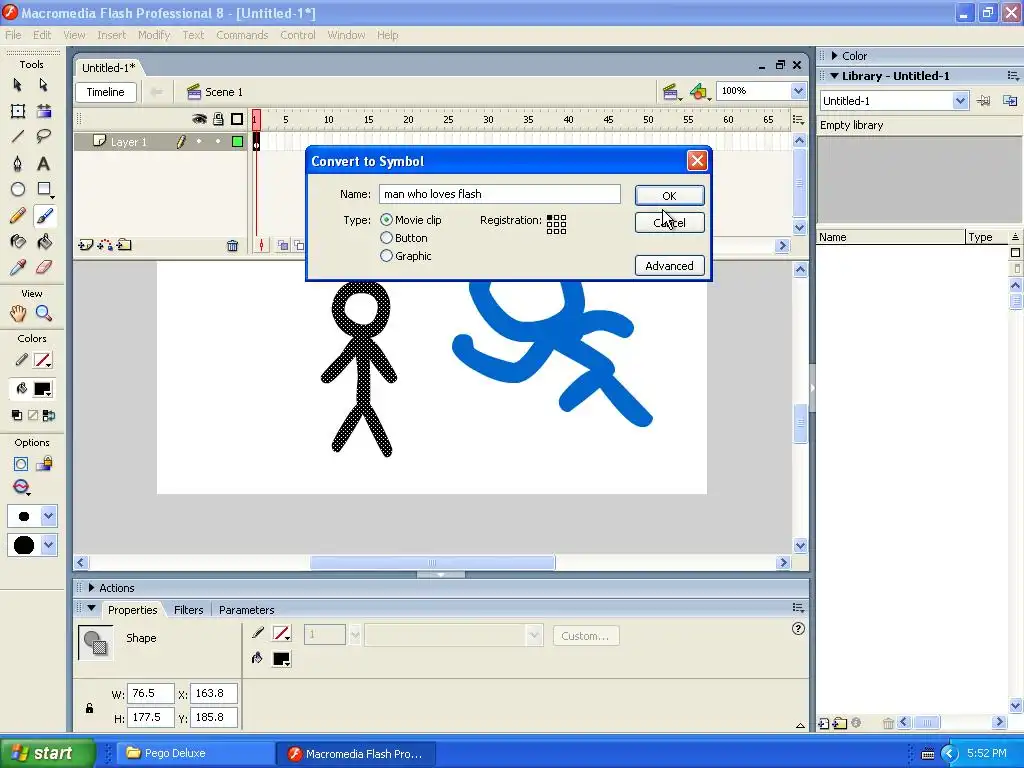Expand the Color panel
Viewport: 1024px width, 768px height.
(x=835, y=56)
